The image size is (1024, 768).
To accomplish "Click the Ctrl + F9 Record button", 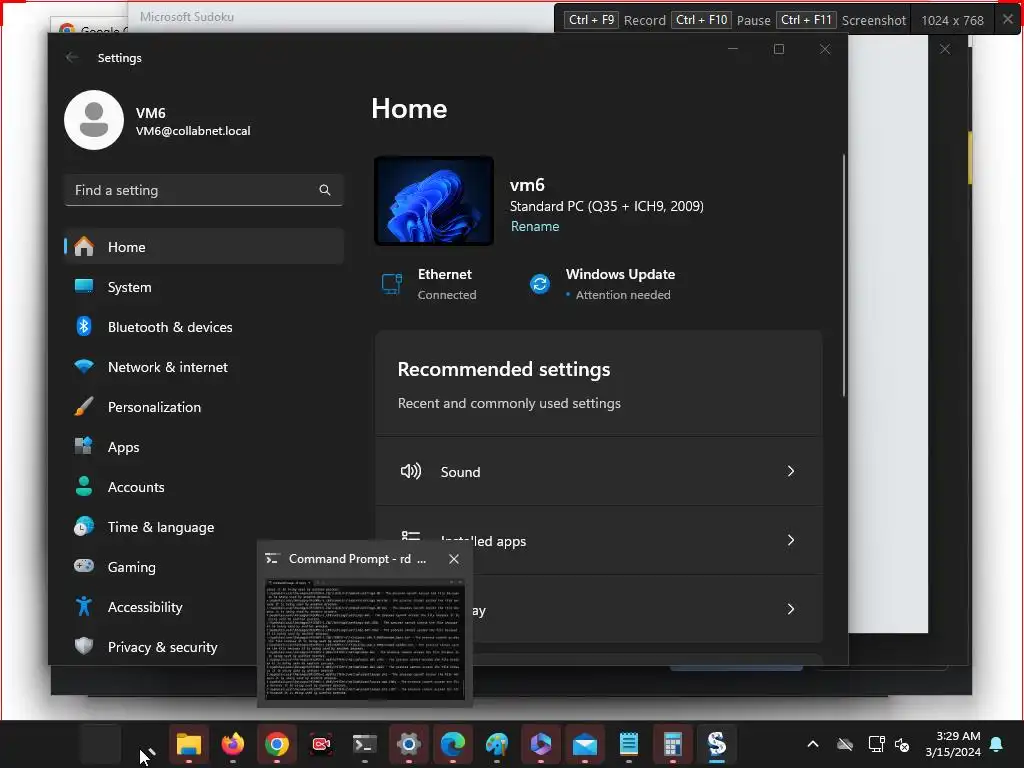I will tap(615, 20).
